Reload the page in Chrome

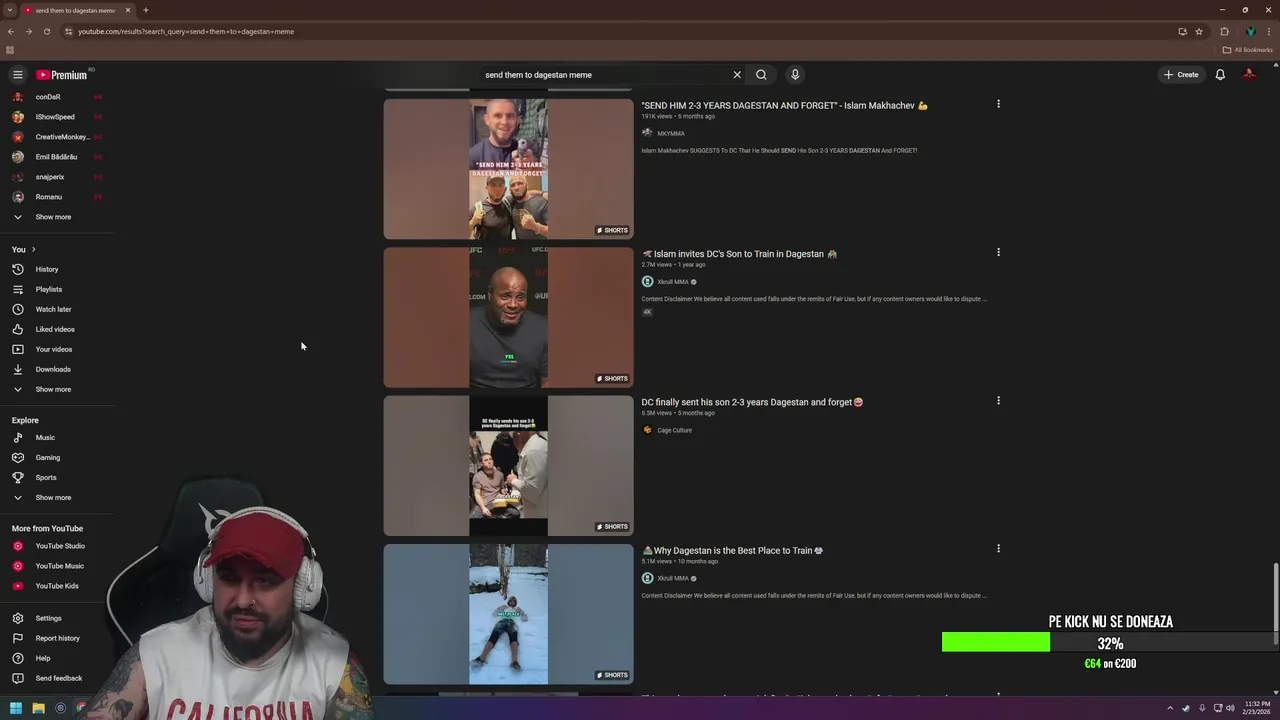(x=46, y=31)
